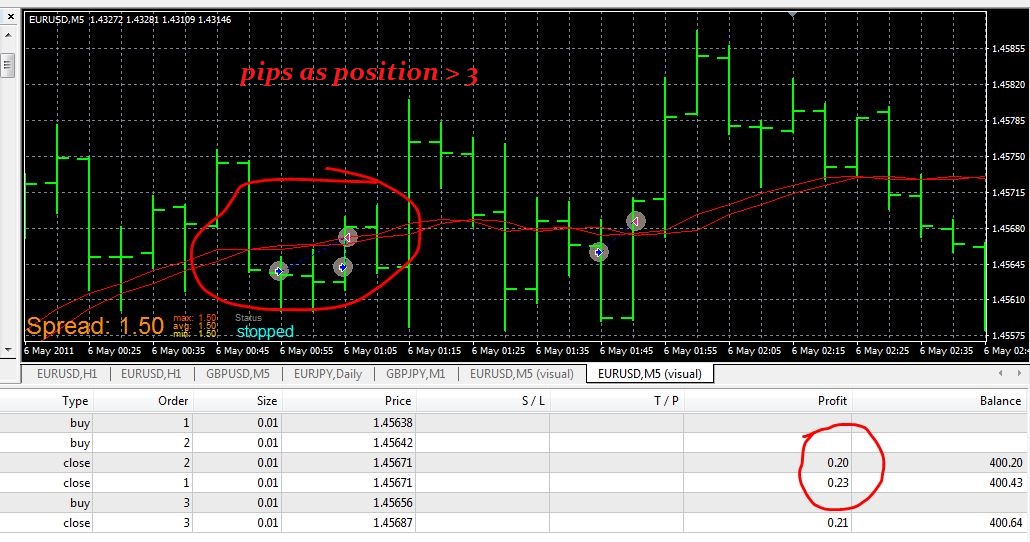Click the Balance column header
This screenshot has width=1030, height=542.
coord(1000,401)
